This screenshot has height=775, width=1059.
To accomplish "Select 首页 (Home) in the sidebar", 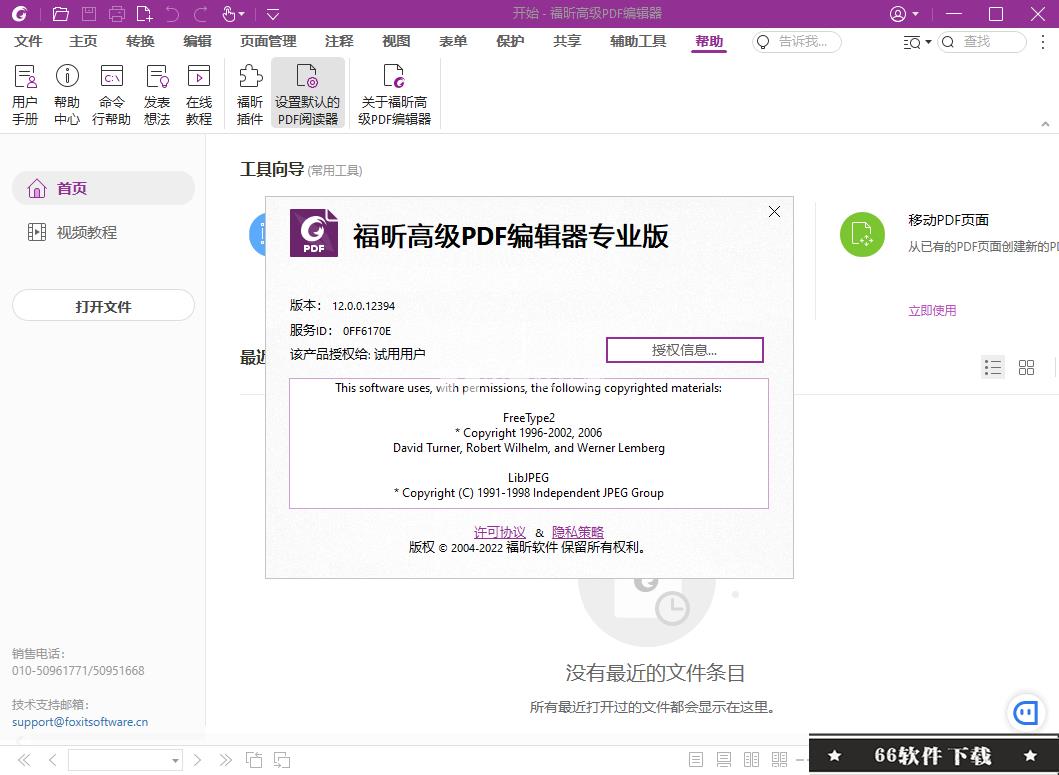I will pos(103,189).
